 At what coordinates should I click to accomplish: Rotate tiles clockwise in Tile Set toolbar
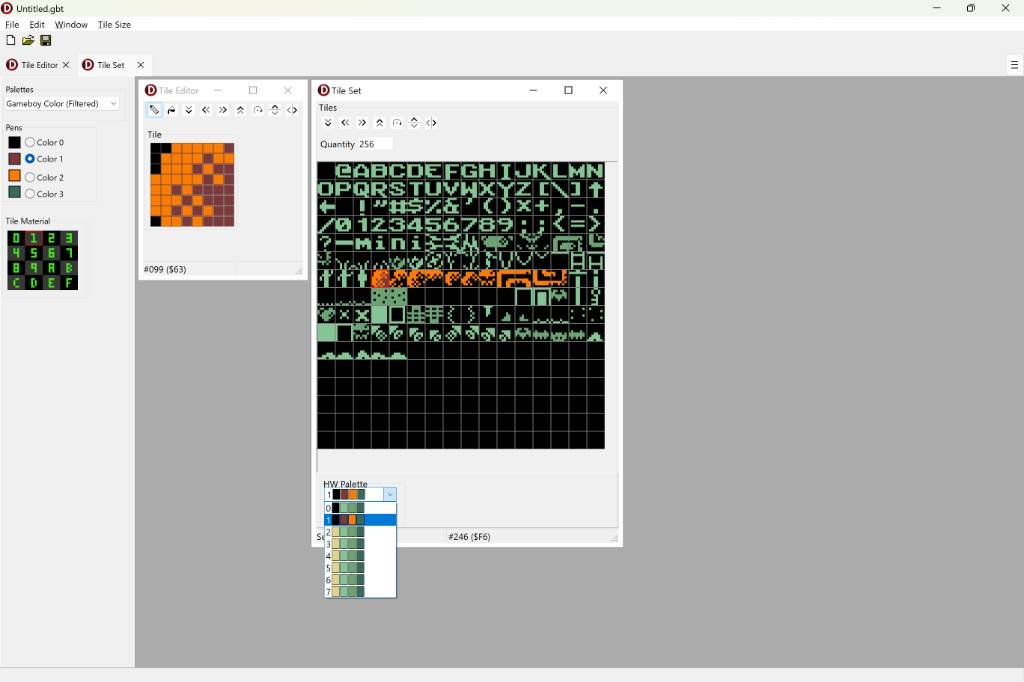[397, 122]
